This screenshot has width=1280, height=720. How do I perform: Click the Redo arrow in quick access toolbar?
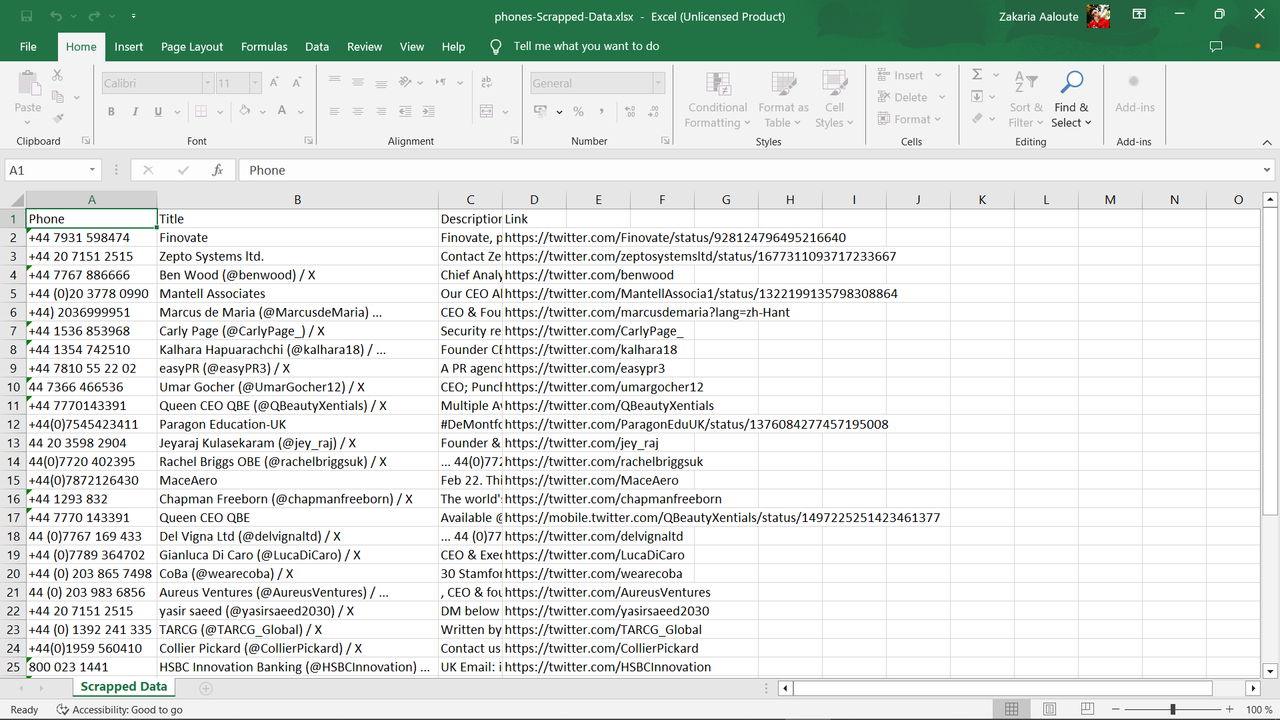(94, 16)
